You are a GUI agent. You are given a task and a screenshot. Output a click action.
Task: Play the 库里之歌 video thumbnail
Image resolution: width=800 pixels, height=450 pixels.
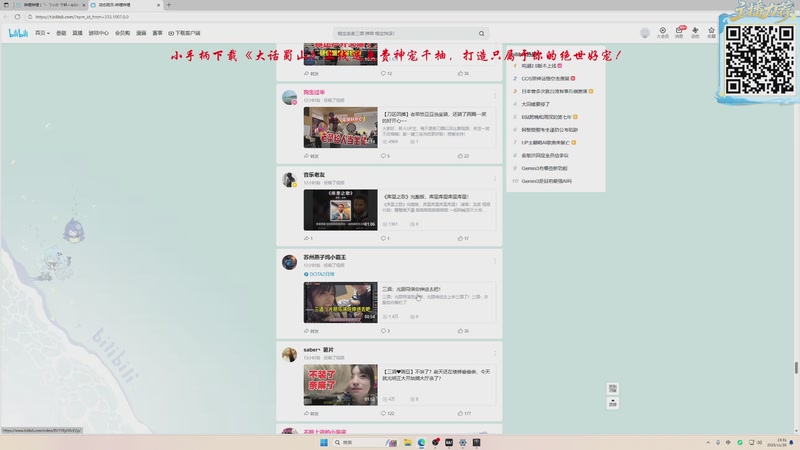(x=340, y=210)
